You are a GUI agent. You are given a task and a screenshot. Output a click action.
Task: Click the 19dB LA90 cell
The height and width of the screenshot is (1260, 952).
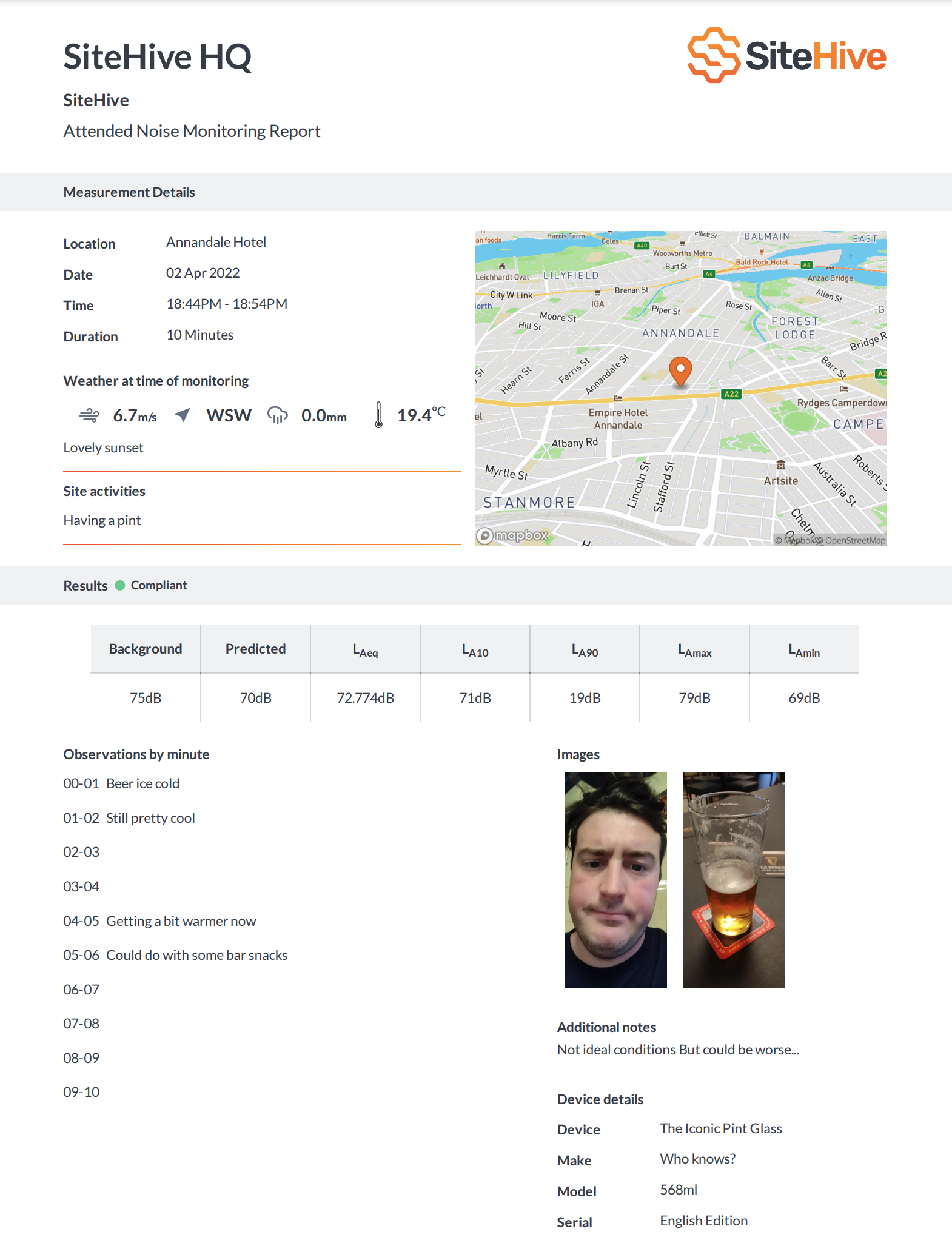tap(585, 698)
